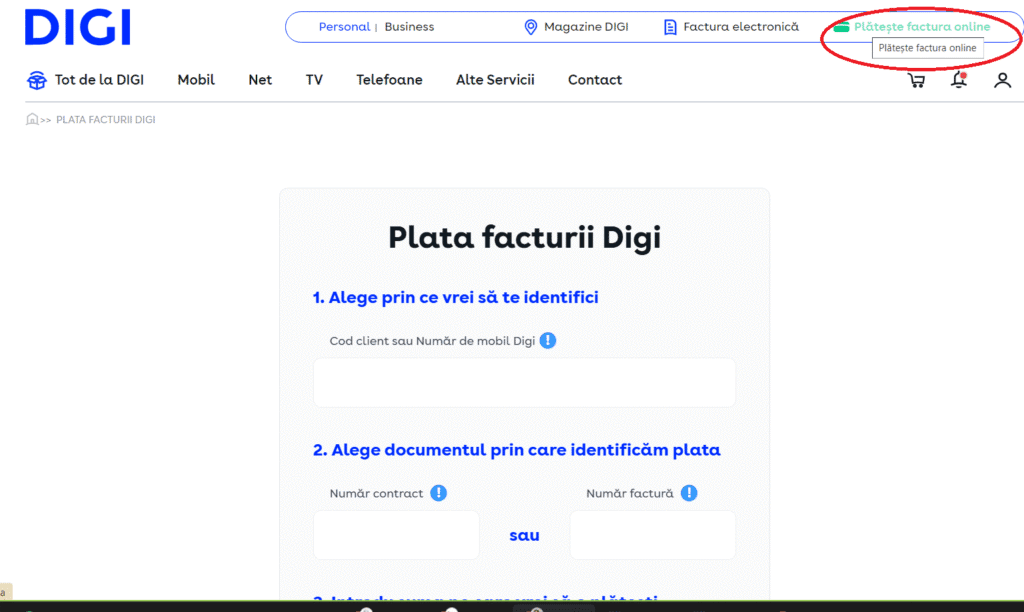Click the green card icon by Plătește factura
This screenshot has width=1024, height=612.
click(x=841, y=27)
